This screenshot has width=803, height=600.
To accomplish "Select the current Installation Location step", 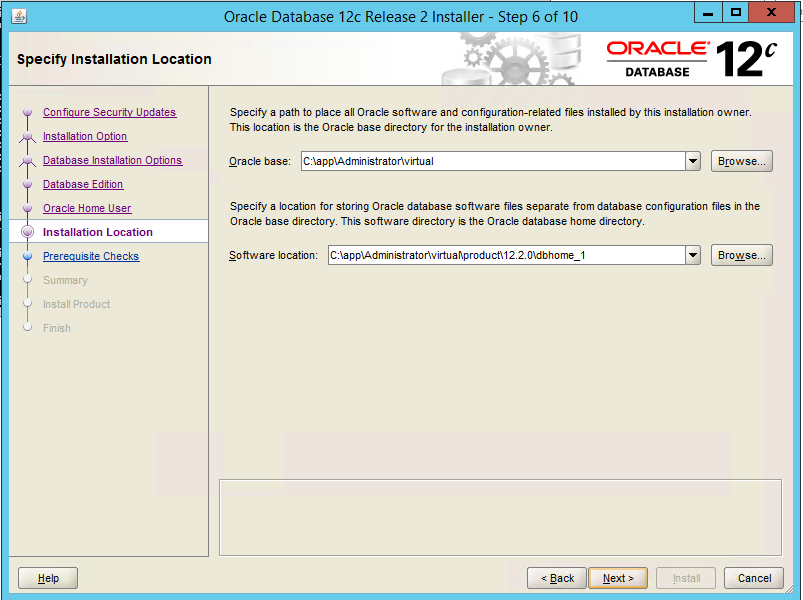I will click(x=98, y=233).
